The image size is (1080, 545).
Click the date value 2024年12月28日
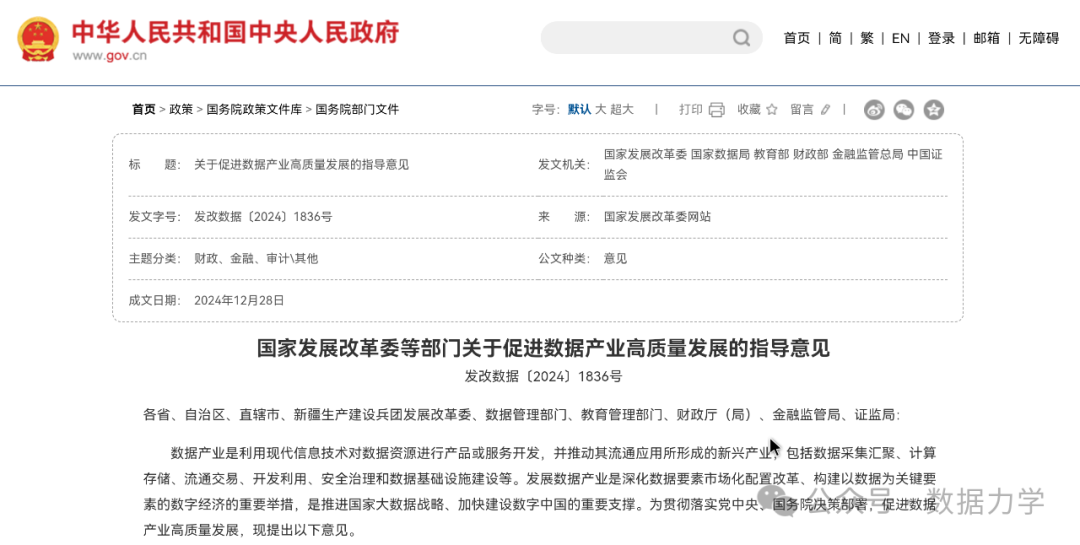(239, 300)
